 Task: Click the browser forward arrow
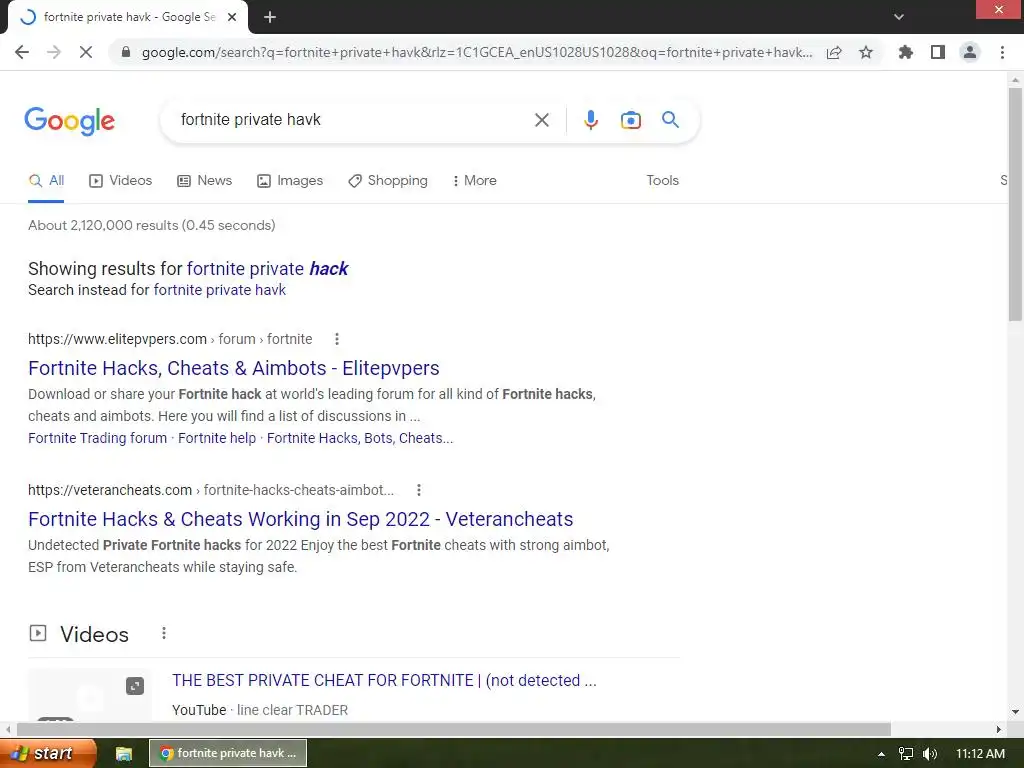[54, 52]
